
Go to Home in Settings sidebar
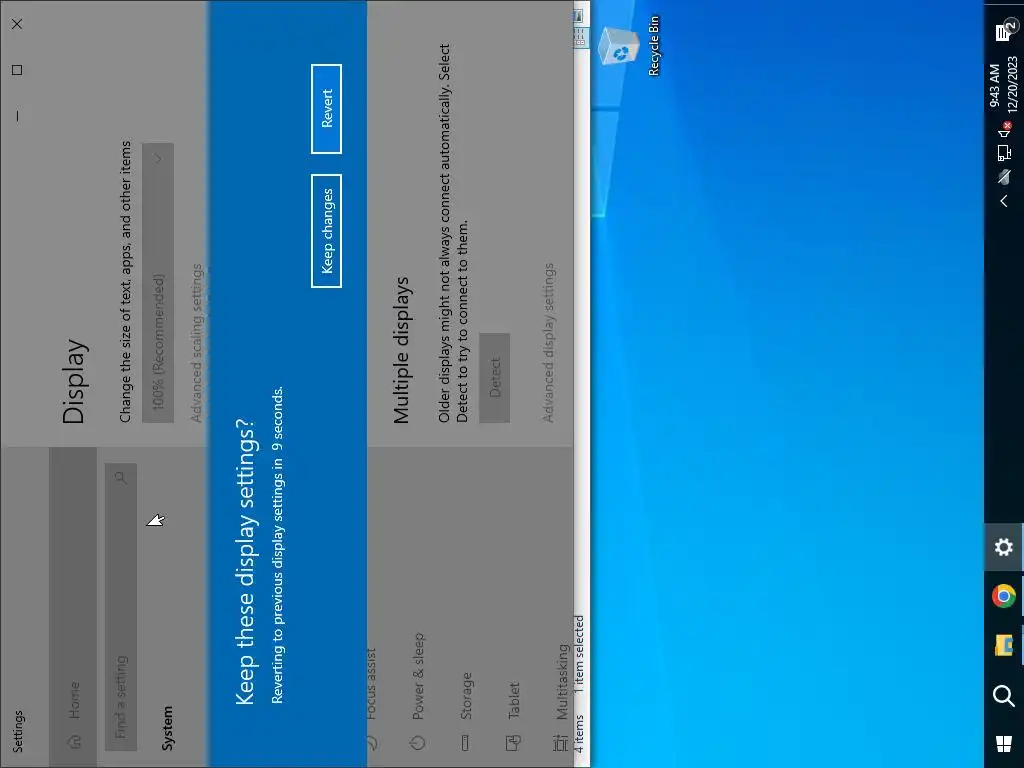coord(73,607)
